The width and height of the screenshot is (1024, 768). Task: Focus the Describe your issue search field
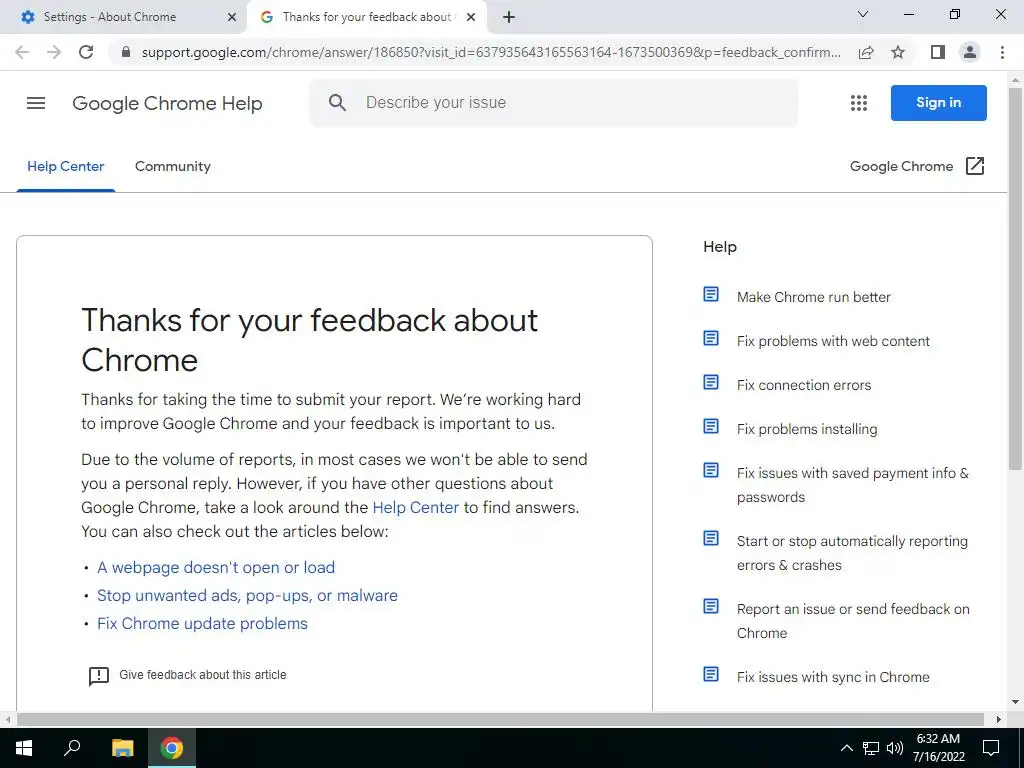(553, 103)
